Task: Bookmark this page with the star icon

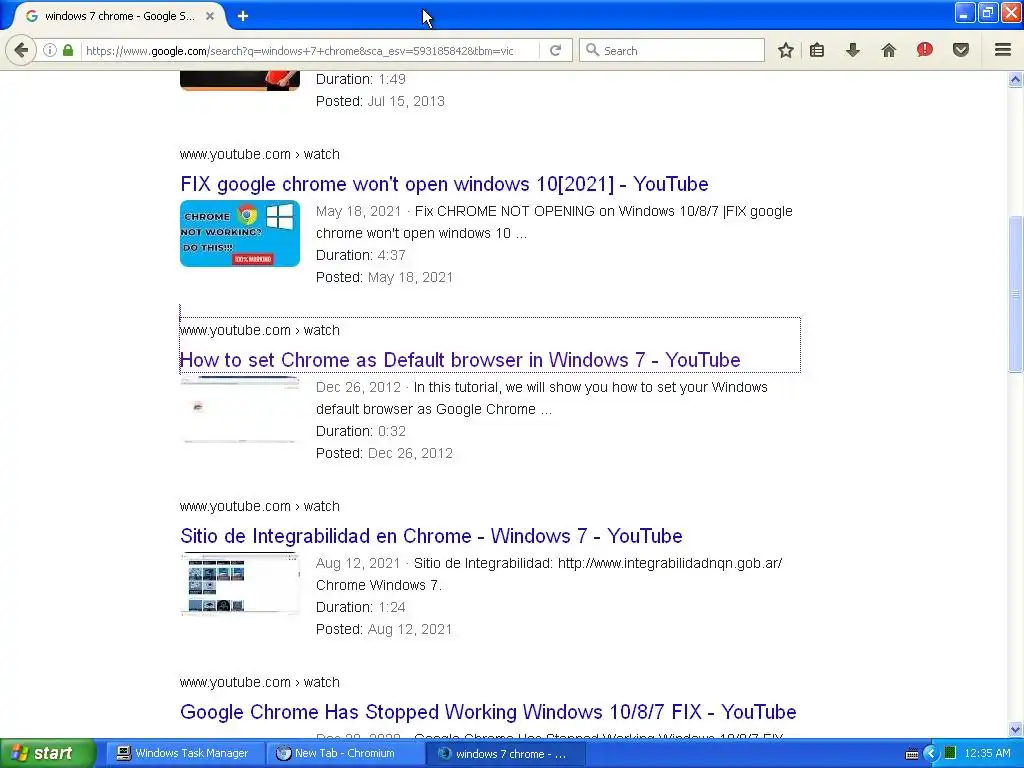Action: (786, 50)
